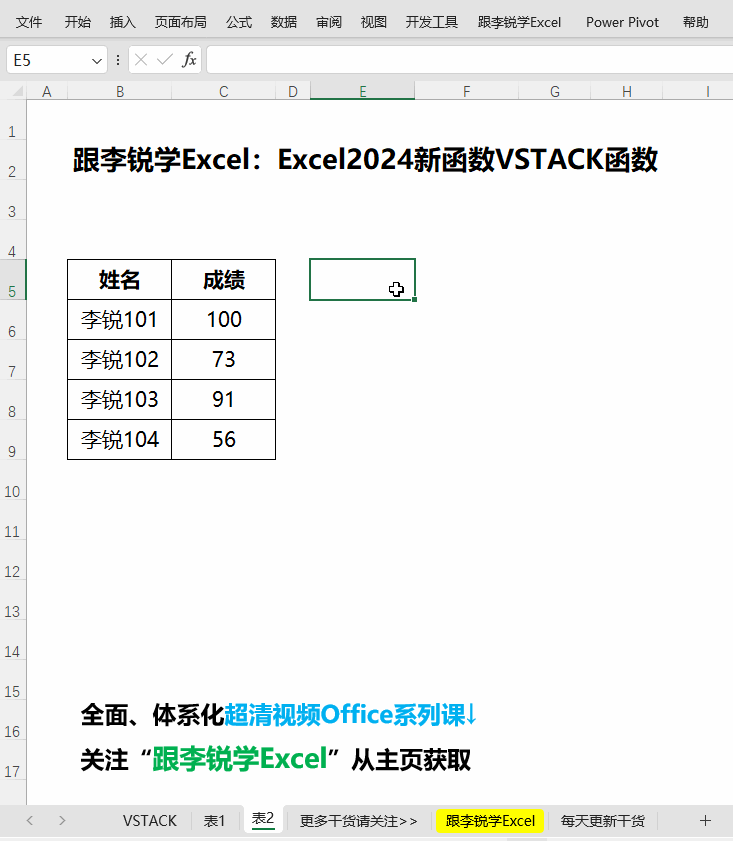
Task: Select row 1 header
Action: (x=12, y=120)
